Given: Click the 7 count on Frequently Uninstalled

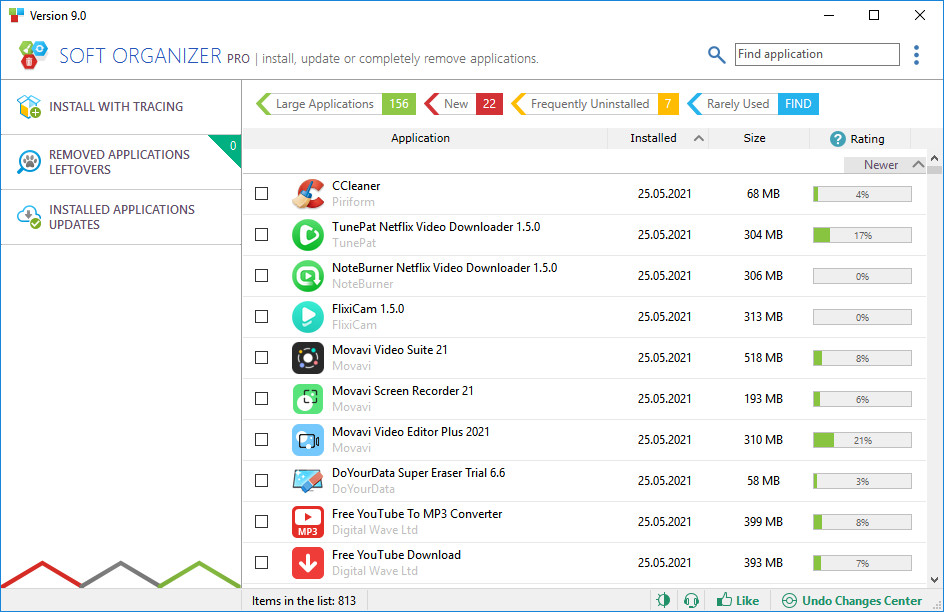Looking at the screenshot, I should (x=668, y=104).
